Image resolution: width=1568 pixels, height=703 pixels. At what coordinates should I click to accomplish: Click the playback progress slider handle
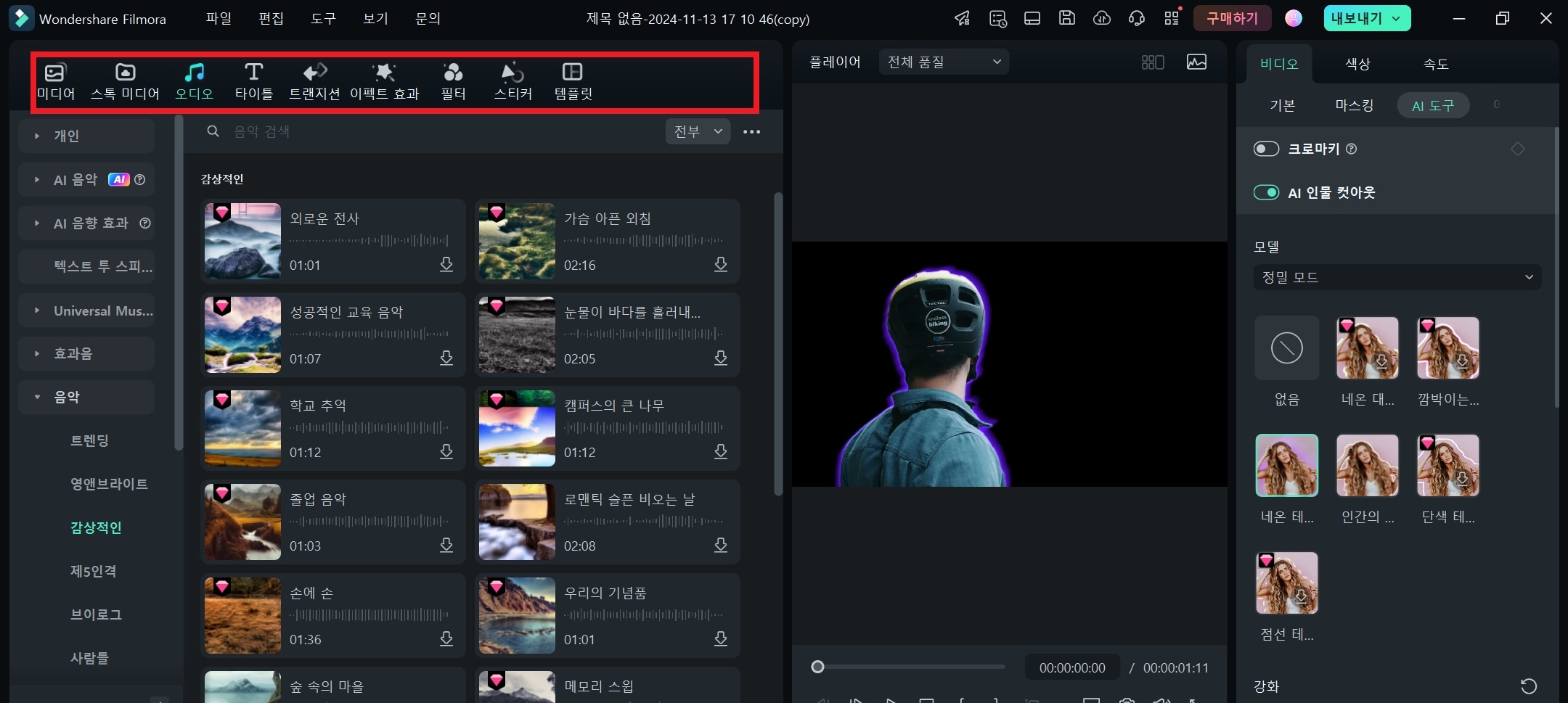pos(817,667)
